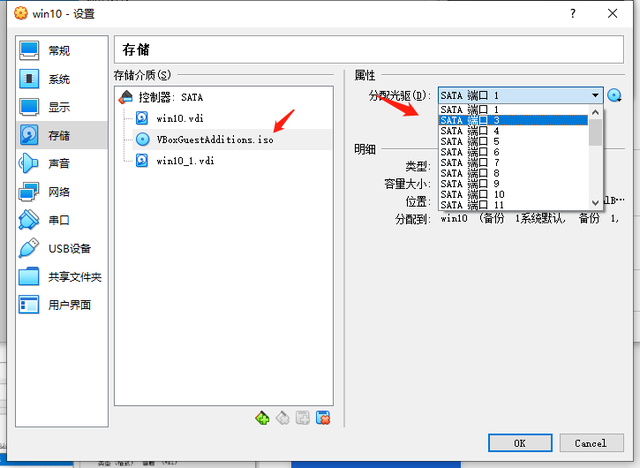Close the win10 设置 dialog
This screenshot has height=468, width=640.
[x=612, y=14]
